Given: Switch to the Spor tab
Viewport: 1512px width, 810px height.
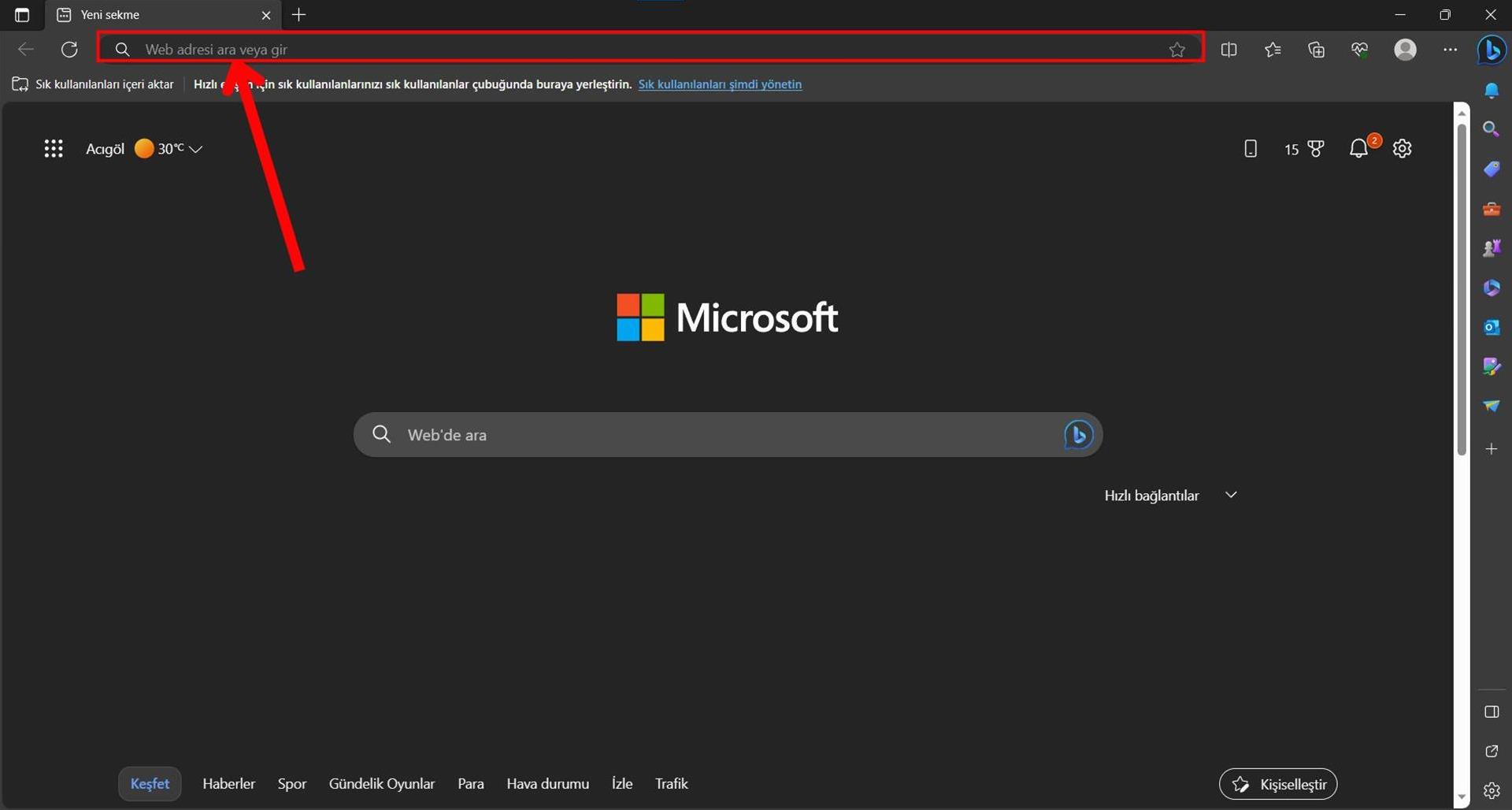Looking at the screenshot, I should [x=292, y=784].
